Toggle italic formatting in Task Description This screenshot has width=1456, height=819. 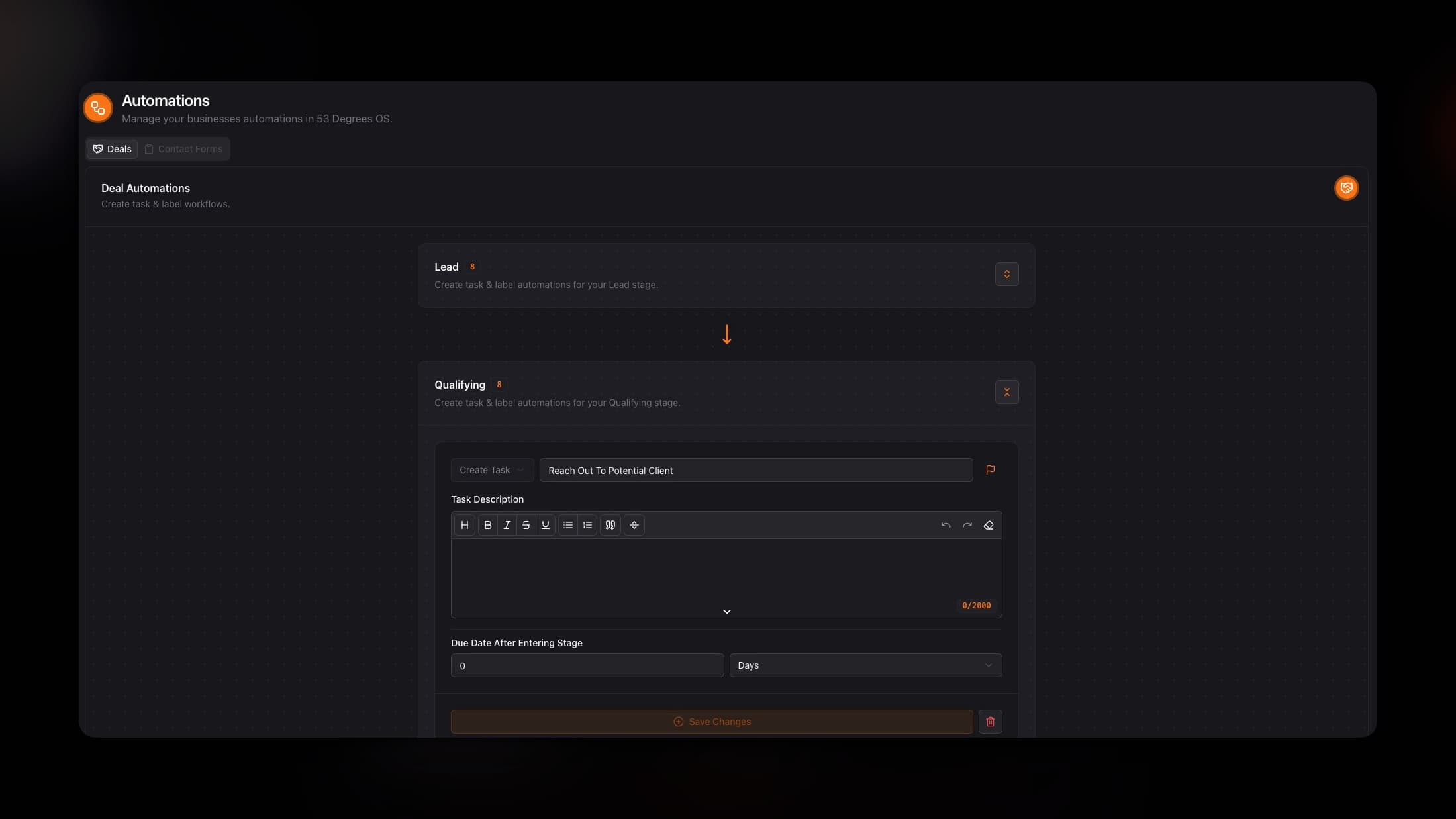(x=507, y=525)
